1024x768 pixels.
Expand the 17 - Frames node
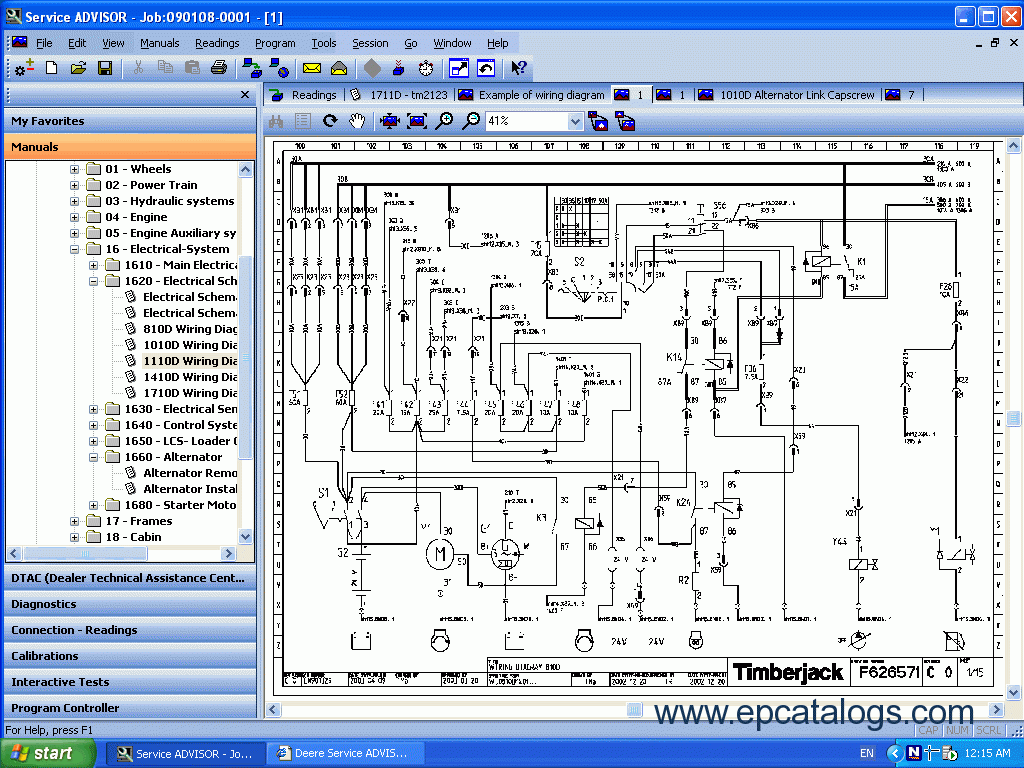point(74,521)
